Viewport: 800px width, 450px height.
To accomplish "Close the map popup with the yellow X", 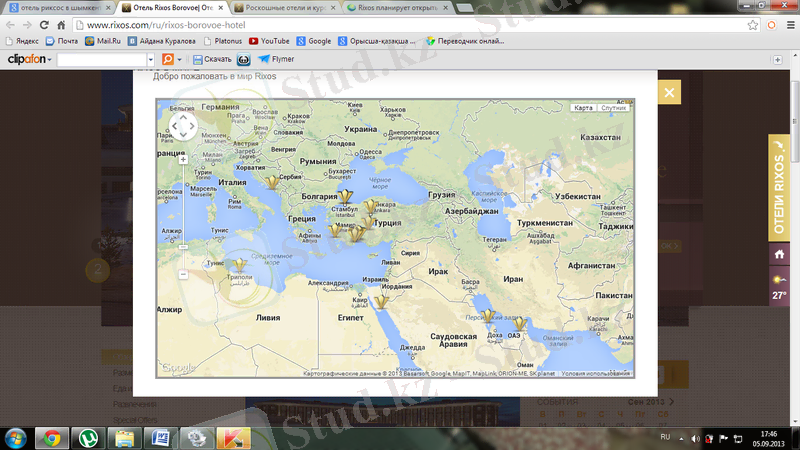I will (669, 92).
